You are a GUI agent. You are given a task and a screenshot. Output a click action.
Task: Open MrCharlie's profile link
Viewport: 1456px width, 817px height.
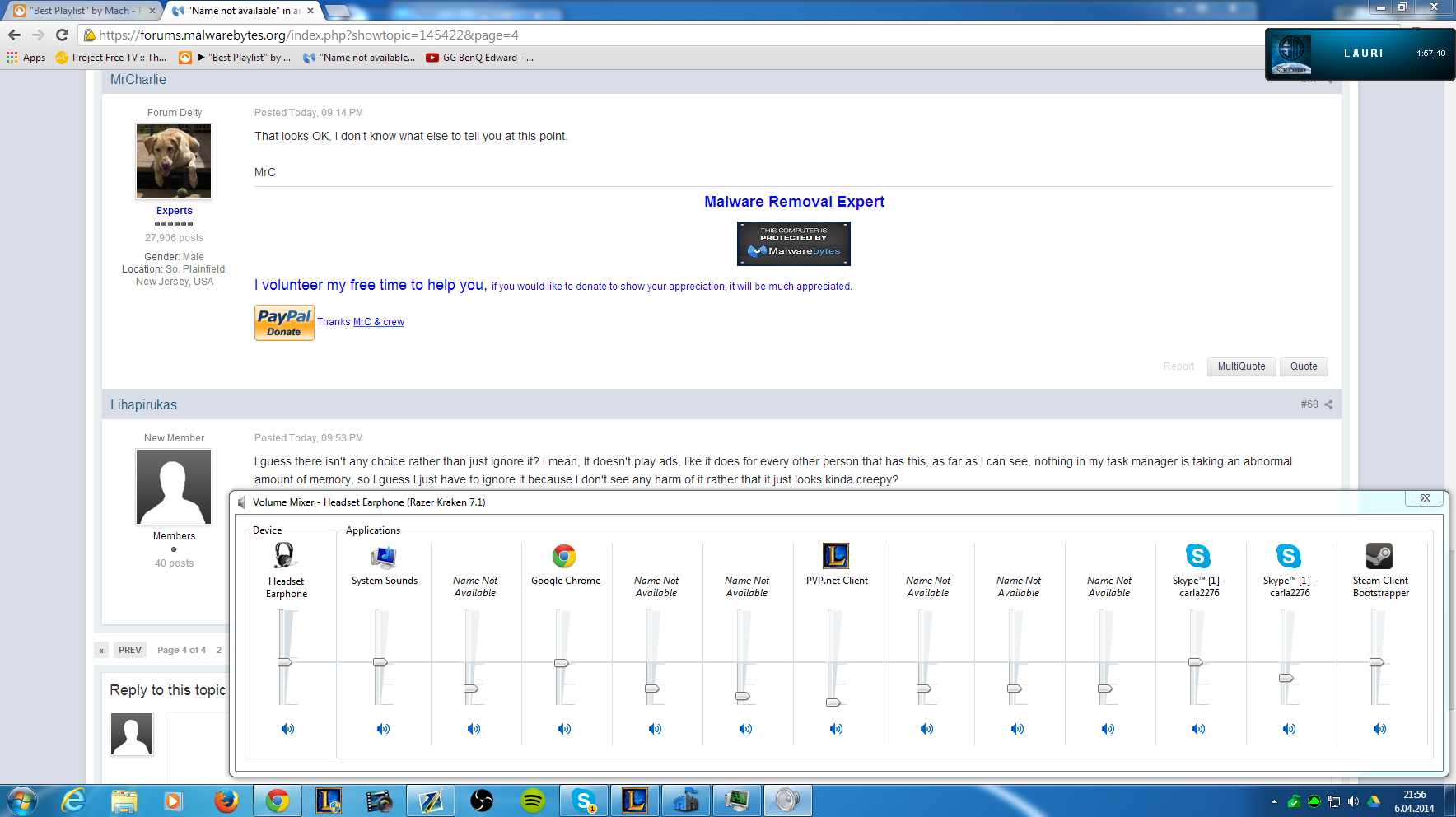click(x=138, y=80)
